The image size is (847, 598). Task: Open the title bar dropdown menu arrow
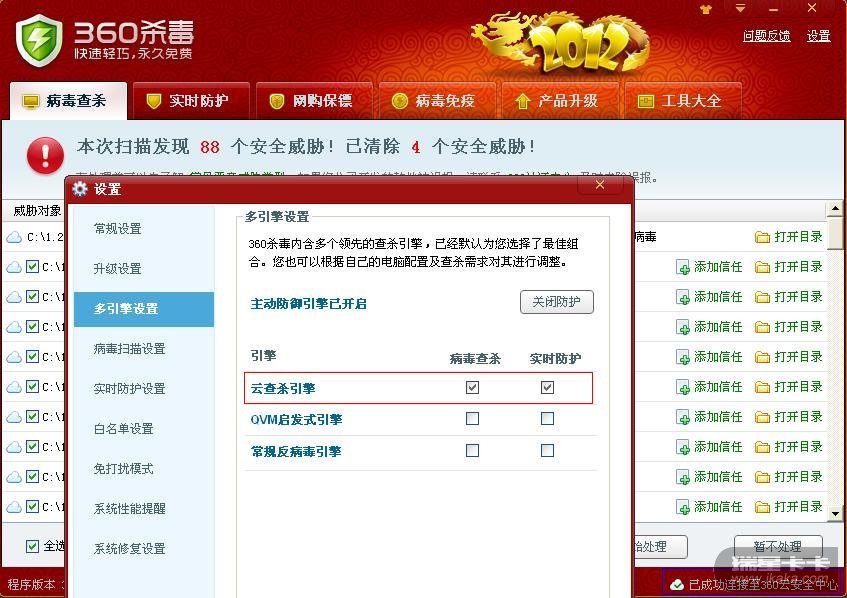tap(741, 8)
